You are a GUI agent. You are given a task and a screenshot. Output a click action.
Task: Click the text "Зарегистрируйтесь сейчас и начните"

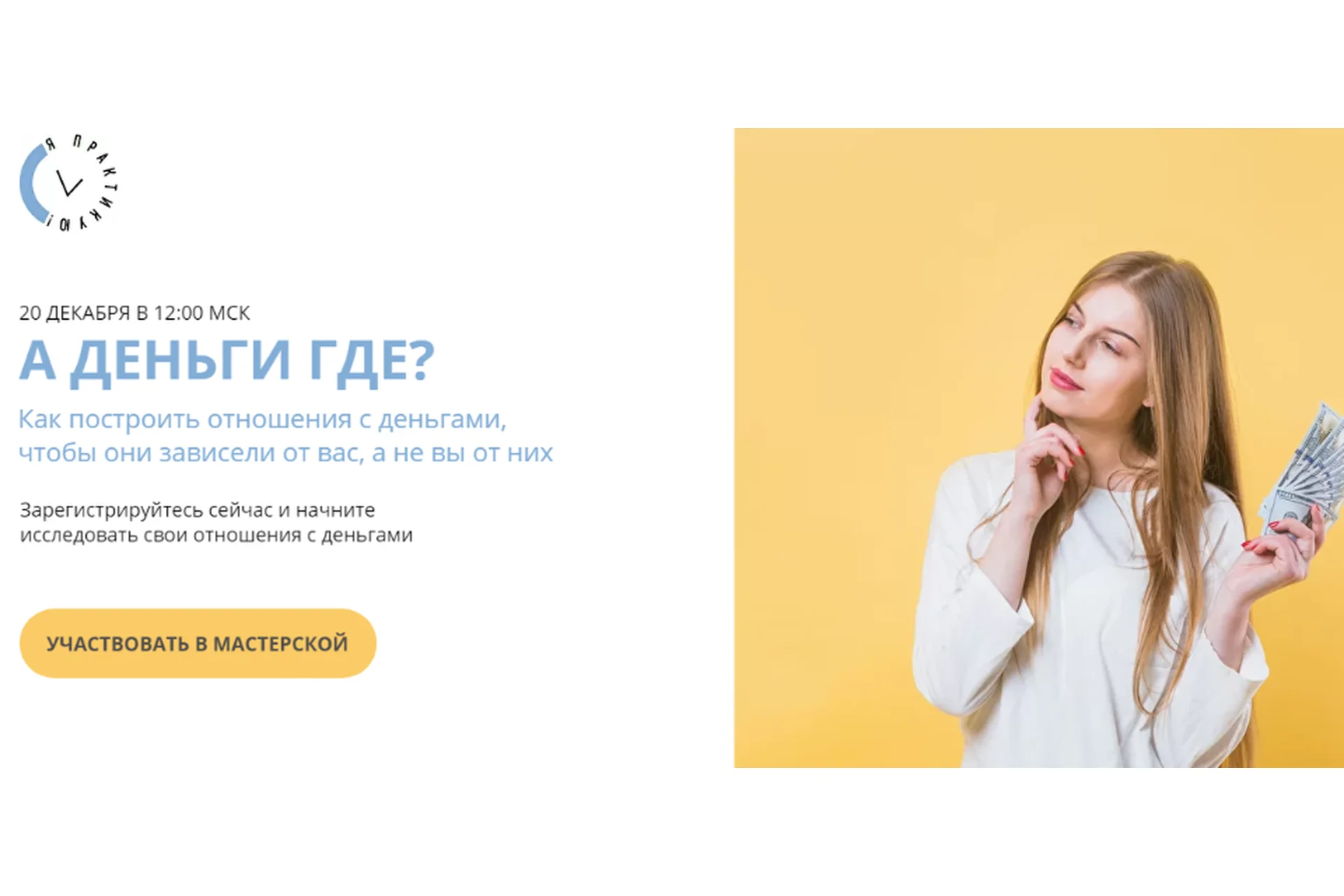[197, 510]
